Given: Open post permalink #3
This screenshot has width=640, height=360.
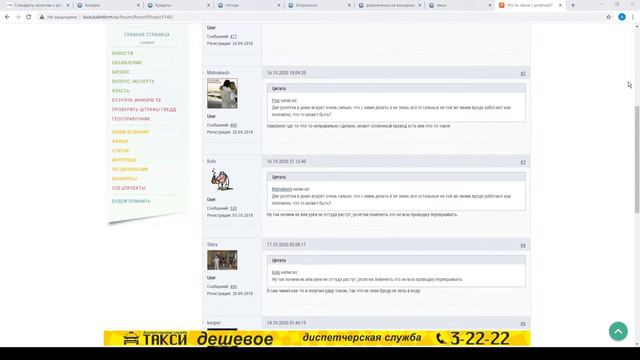Looking at the screenshot, I should (523, 162).
